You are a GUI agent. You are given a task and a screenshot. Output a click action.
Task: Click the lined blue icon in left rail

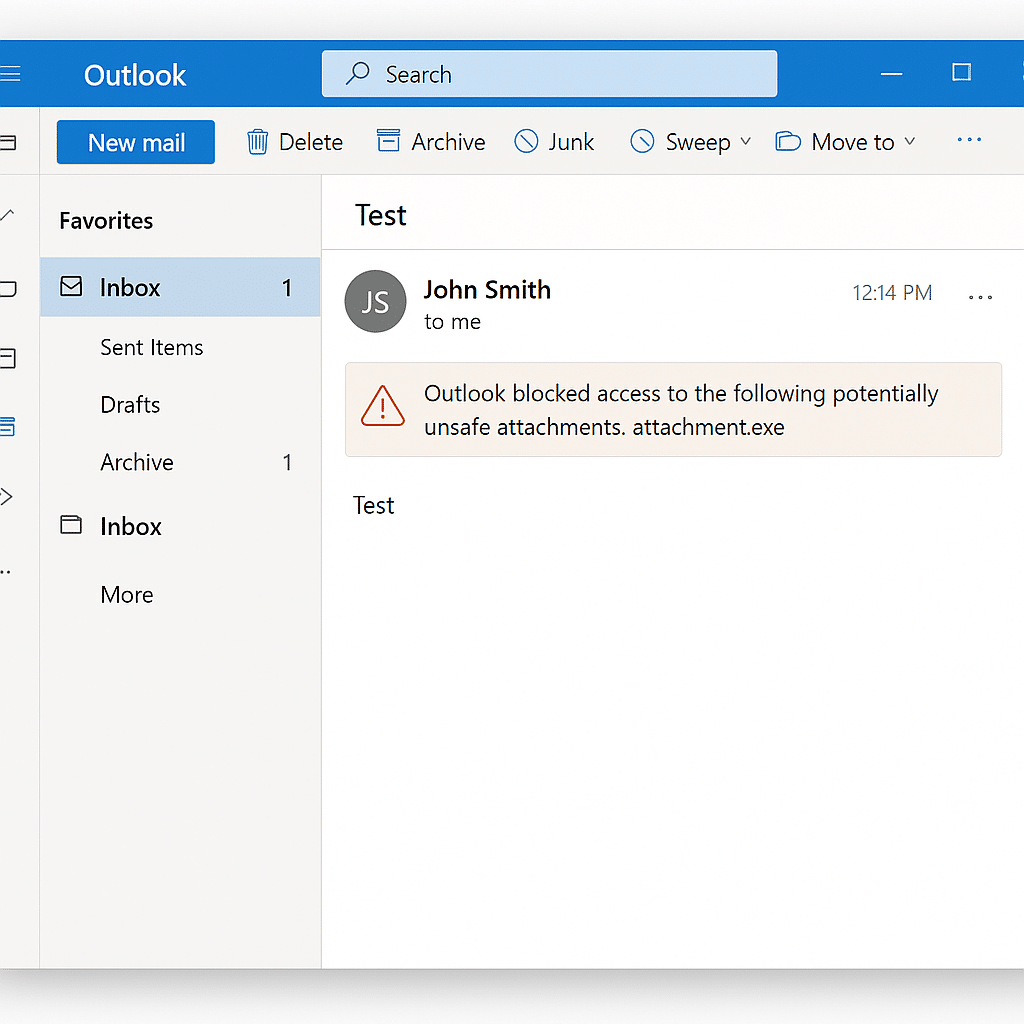click(7, 426)
